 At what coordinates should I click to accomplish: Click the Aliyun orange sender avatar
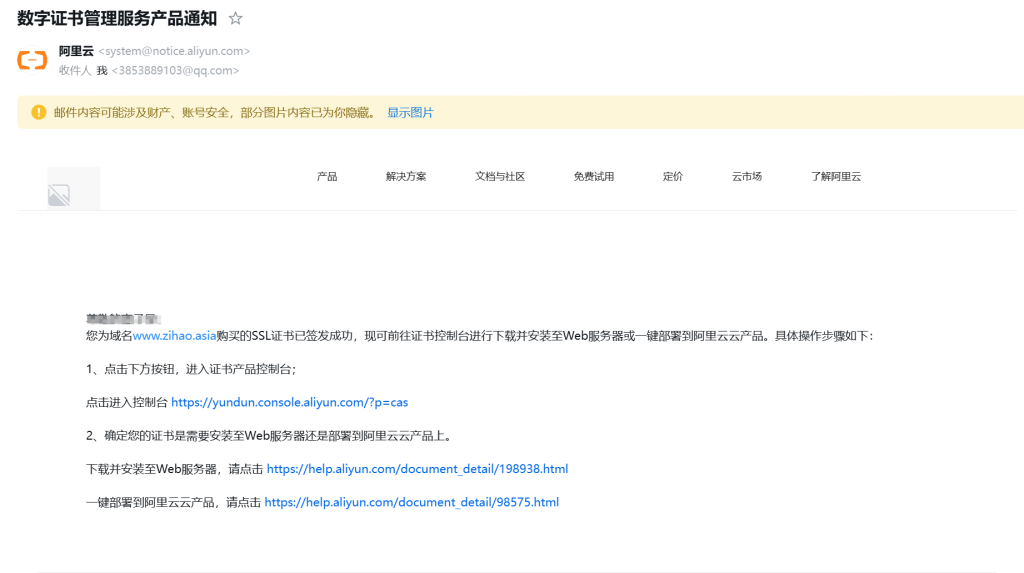click(x=32, y=60)
